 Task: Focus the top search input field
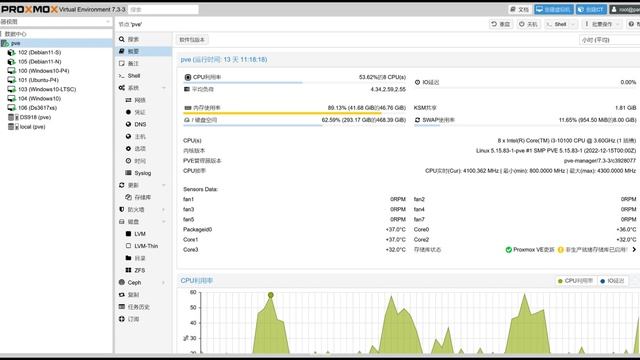164,9
